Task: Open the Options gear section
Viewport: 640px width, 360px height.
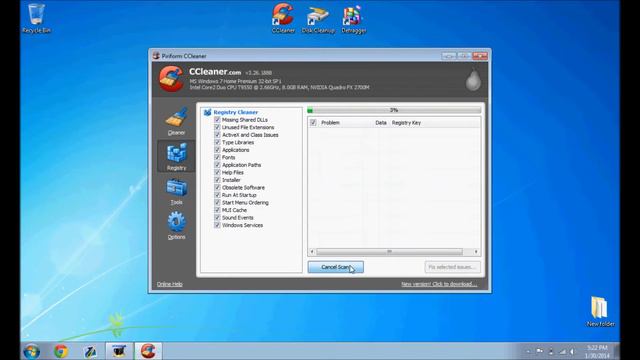Action: coord(176,225)
